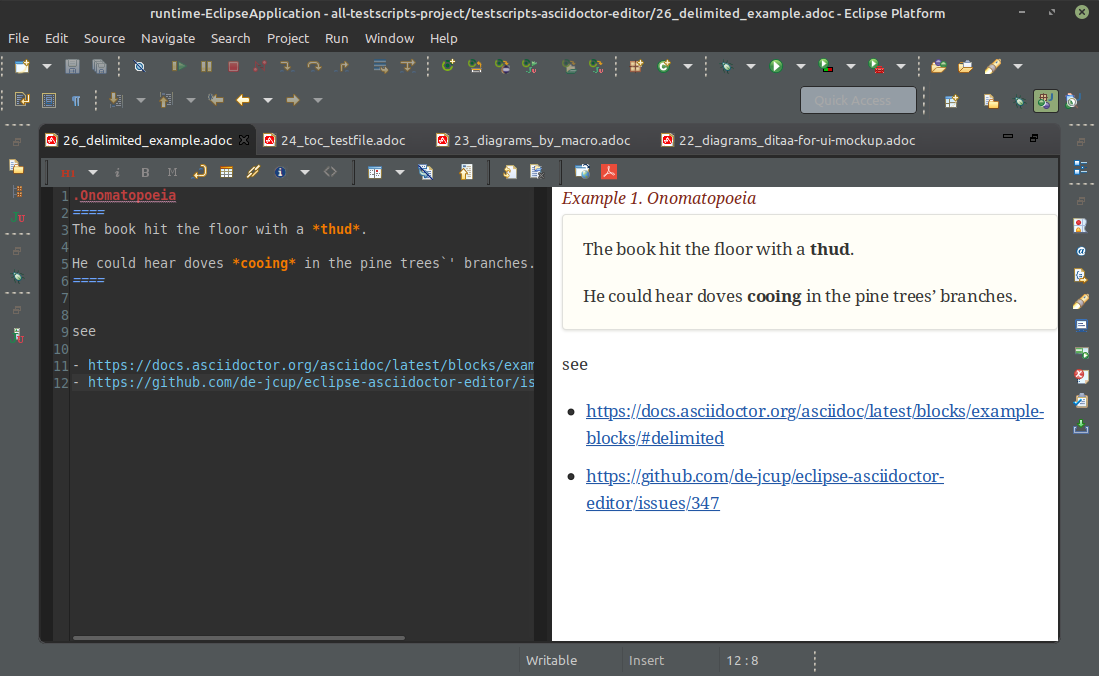Click the Last Edit Location icon

(x=215, y=100)
